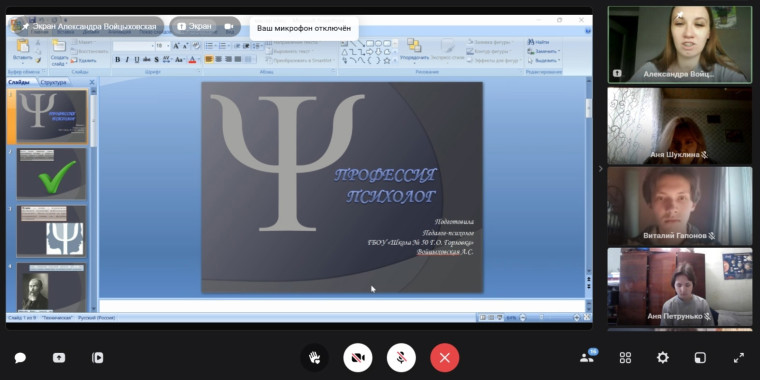Image resolution: width=760 pixels, height=380 pixels.
Task: Expand the font color dropdown arrow
Action: click(x=200, y=60)
